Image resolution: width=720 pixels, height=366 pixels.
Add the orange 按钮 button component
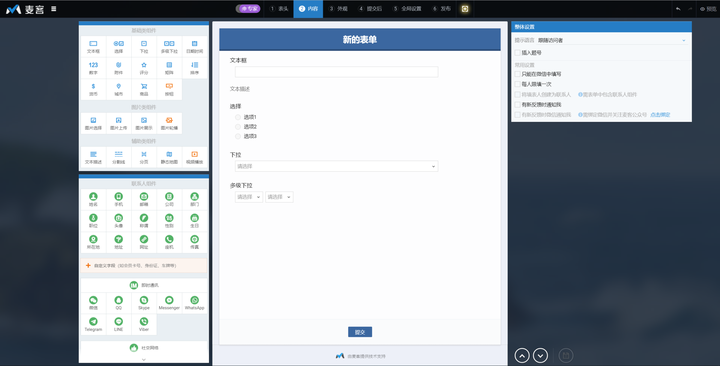[x=169, y=89]
